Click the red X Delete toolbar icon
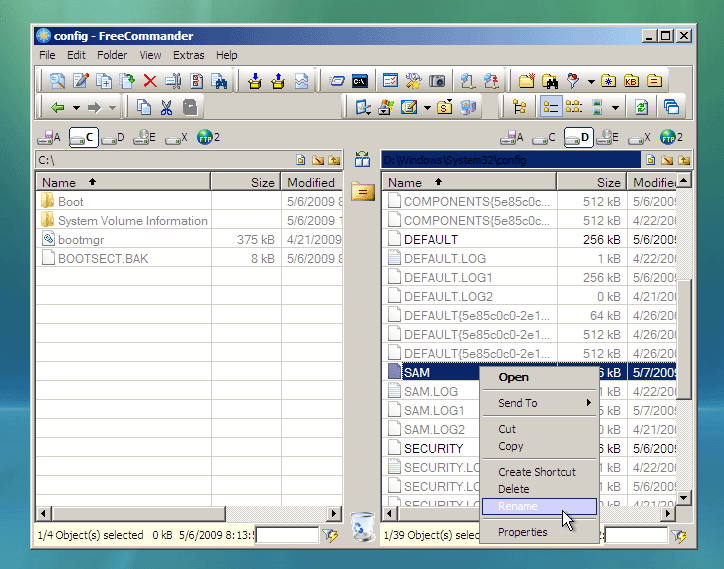The image size is (724, 569). [150, 81]
